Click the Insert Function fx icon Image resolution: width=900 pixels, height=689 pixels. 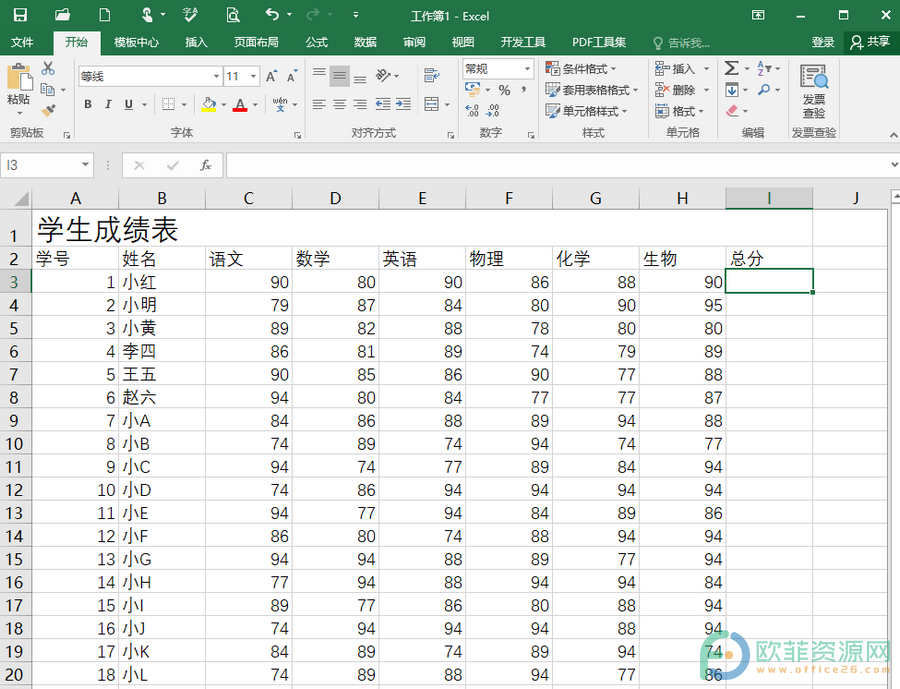[x=205, y=165]
